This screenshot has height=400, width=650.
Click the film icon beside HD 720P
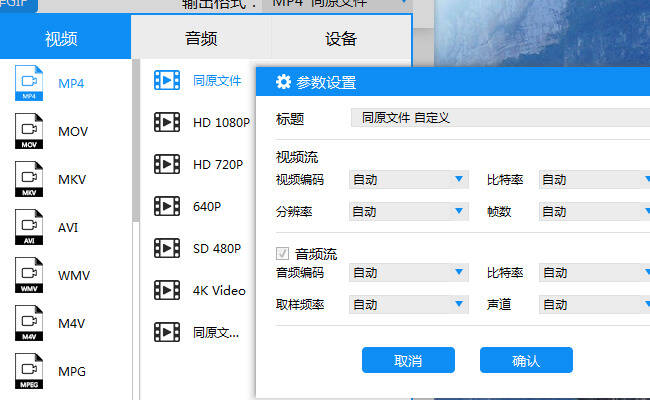[x=167, y=164]
